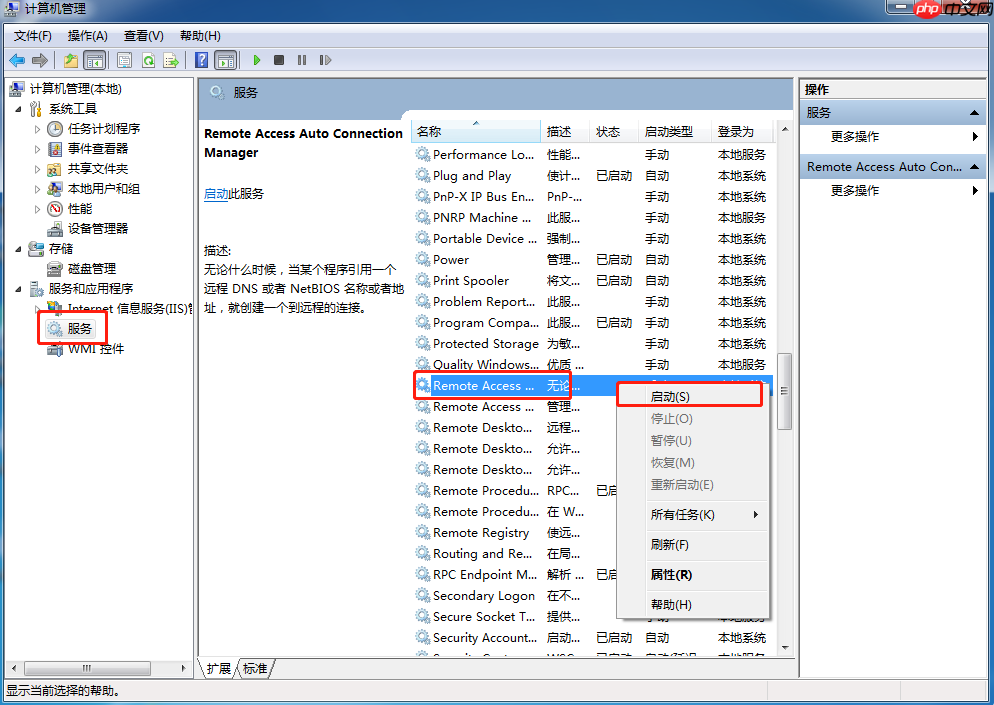Collapse the 系统工具 tree node
Screen dimensions: 994x705
(x=16, y=108)
